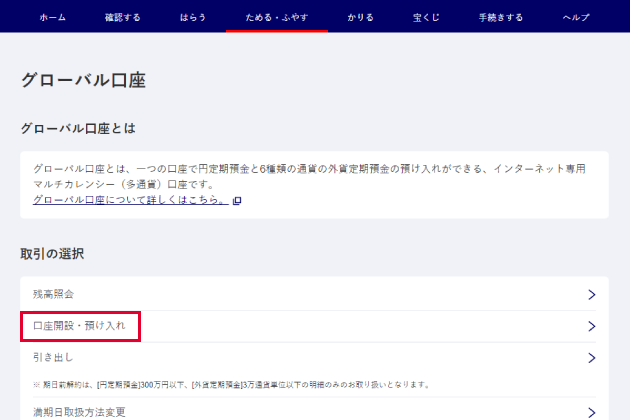Click the グローバル口座とは heading
Viewport: 630px width, 420px height.
tap(78, 129)
